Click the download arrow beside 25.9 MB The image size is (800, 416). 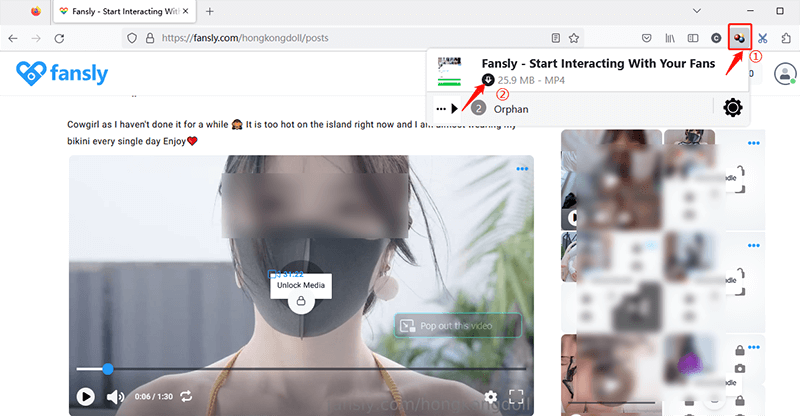click(x=487, y=79)
